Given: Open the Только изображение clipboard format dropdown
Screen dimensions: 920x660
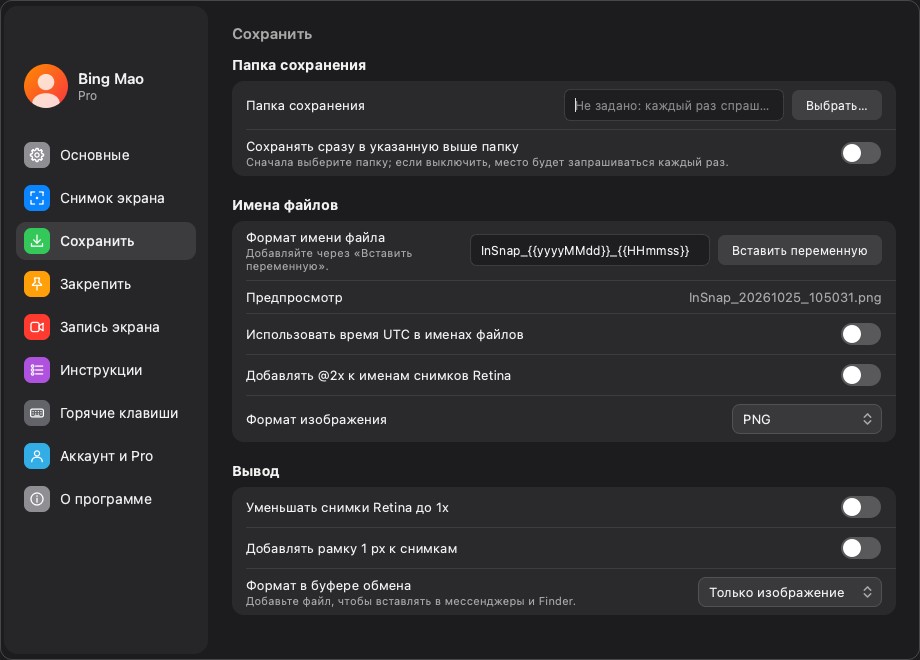Looking at the screenshot, I should 790,593.
